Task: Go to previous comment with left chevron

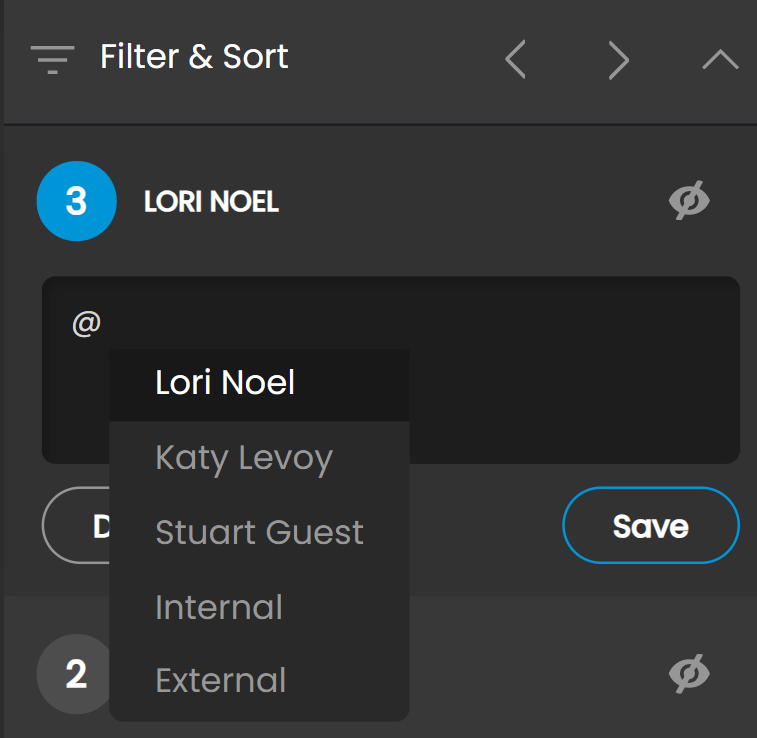Action: (x=516, y=60)
